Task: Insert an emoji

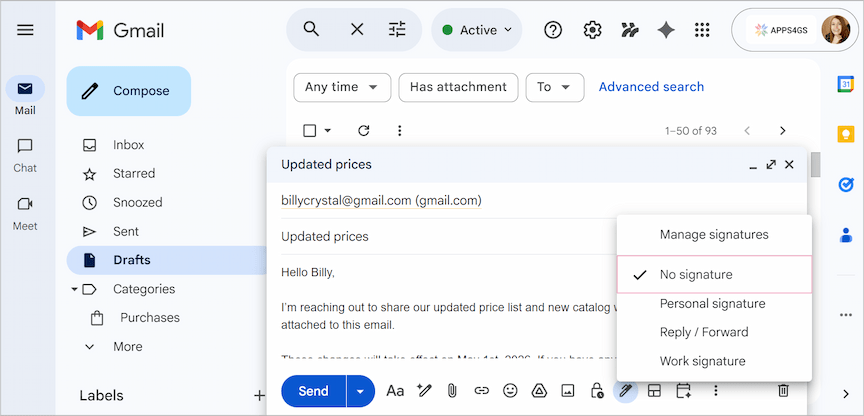Action: [510, 391]
